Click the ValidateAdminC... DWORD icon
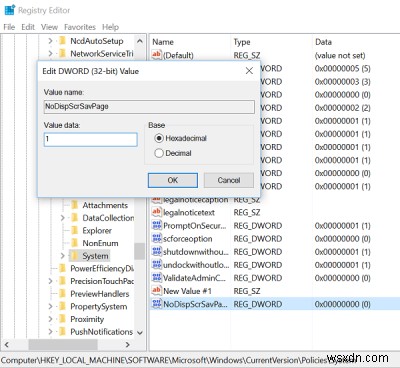 coord(156,277)
